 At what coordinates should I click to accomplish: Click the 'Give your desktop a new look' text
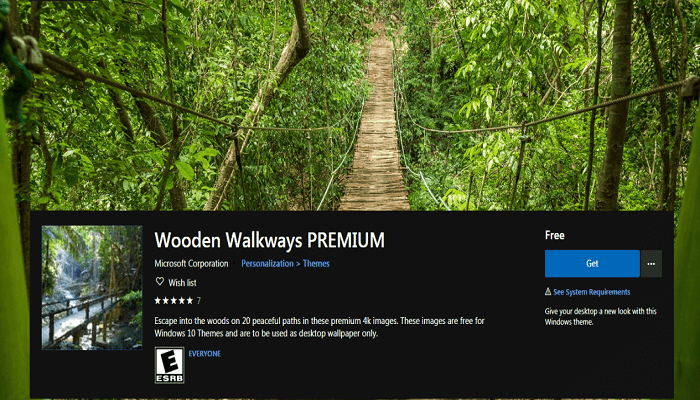click(x=600, y=317)
